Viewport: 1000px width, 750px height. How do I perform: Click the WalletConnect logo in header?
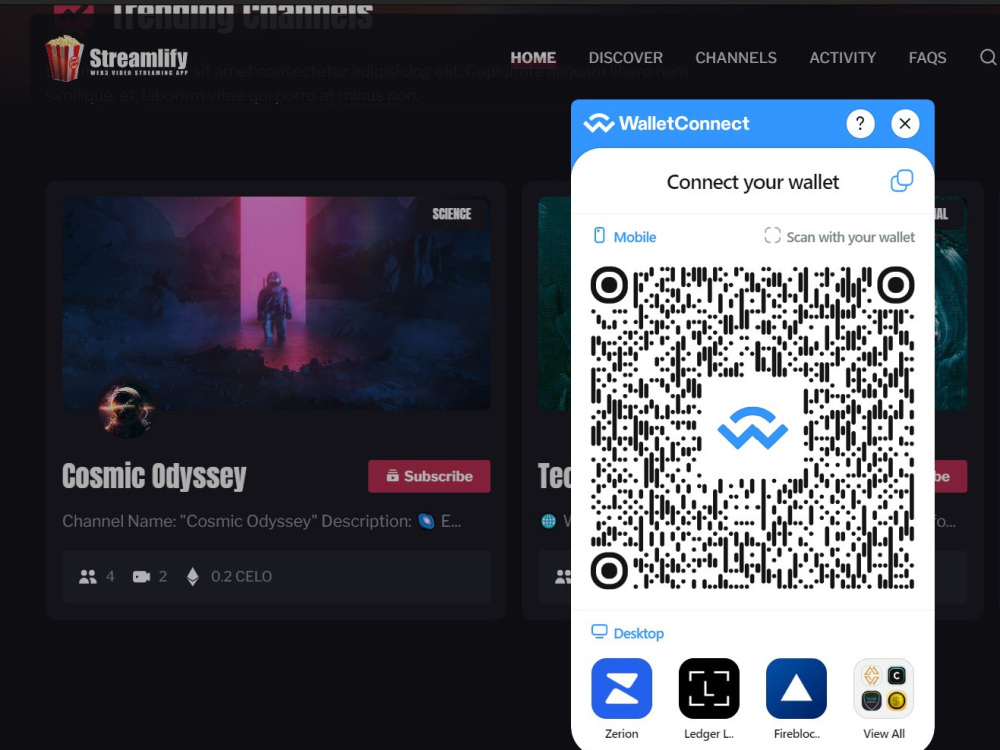[x=666, y=123]
